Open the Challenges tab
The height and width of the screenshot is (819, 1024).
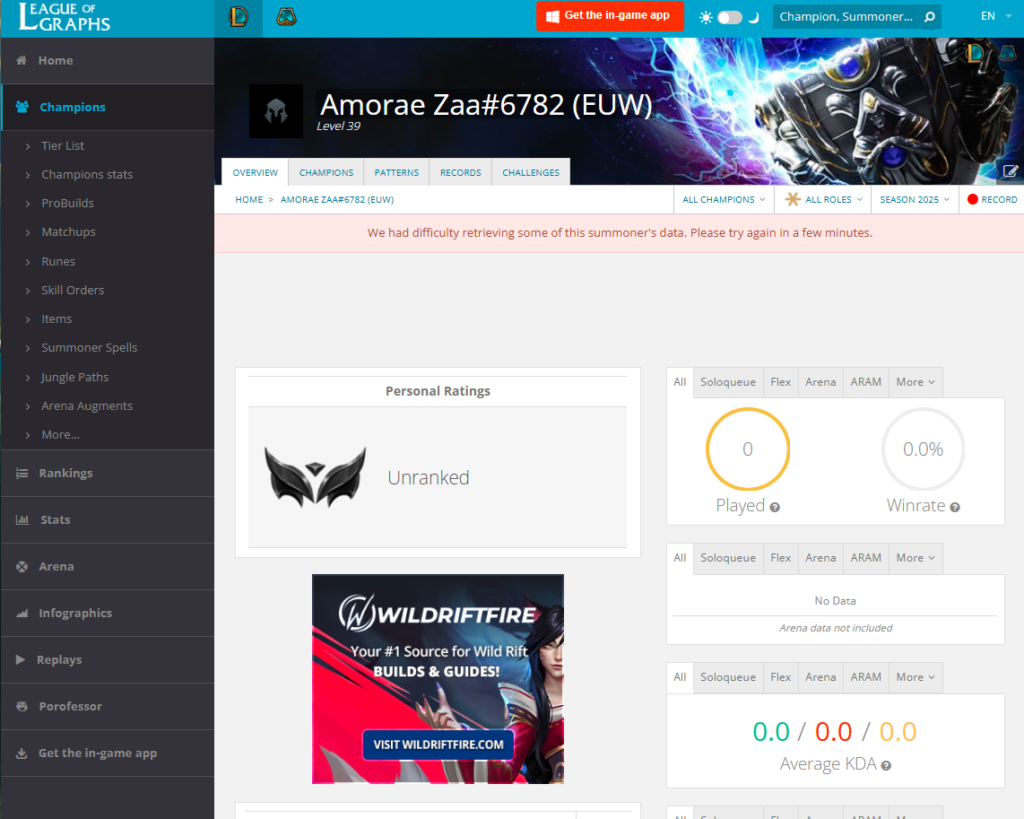point(530,172)
